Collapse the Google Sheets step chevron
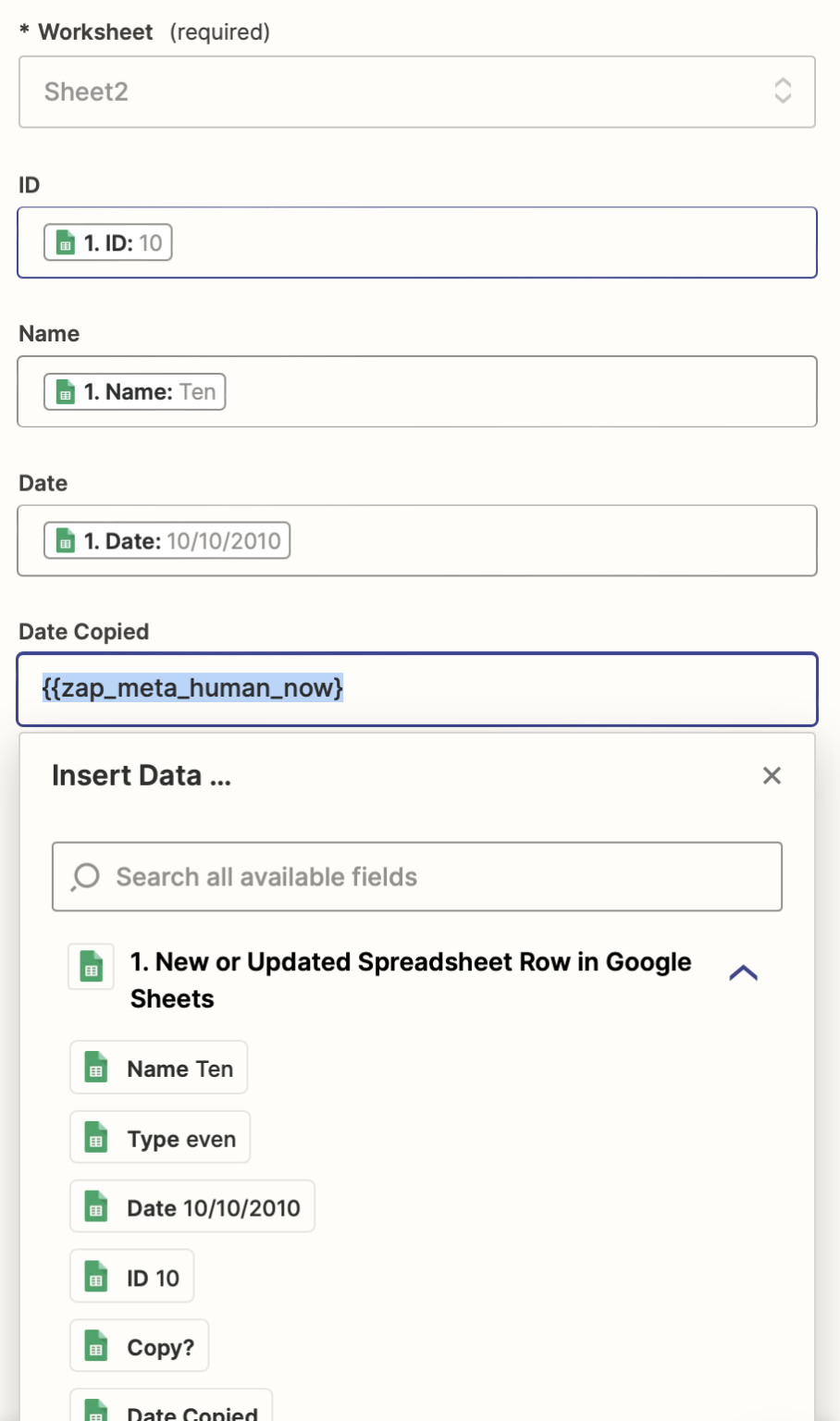Screen dimensions: 840x1421 [743, 973]
